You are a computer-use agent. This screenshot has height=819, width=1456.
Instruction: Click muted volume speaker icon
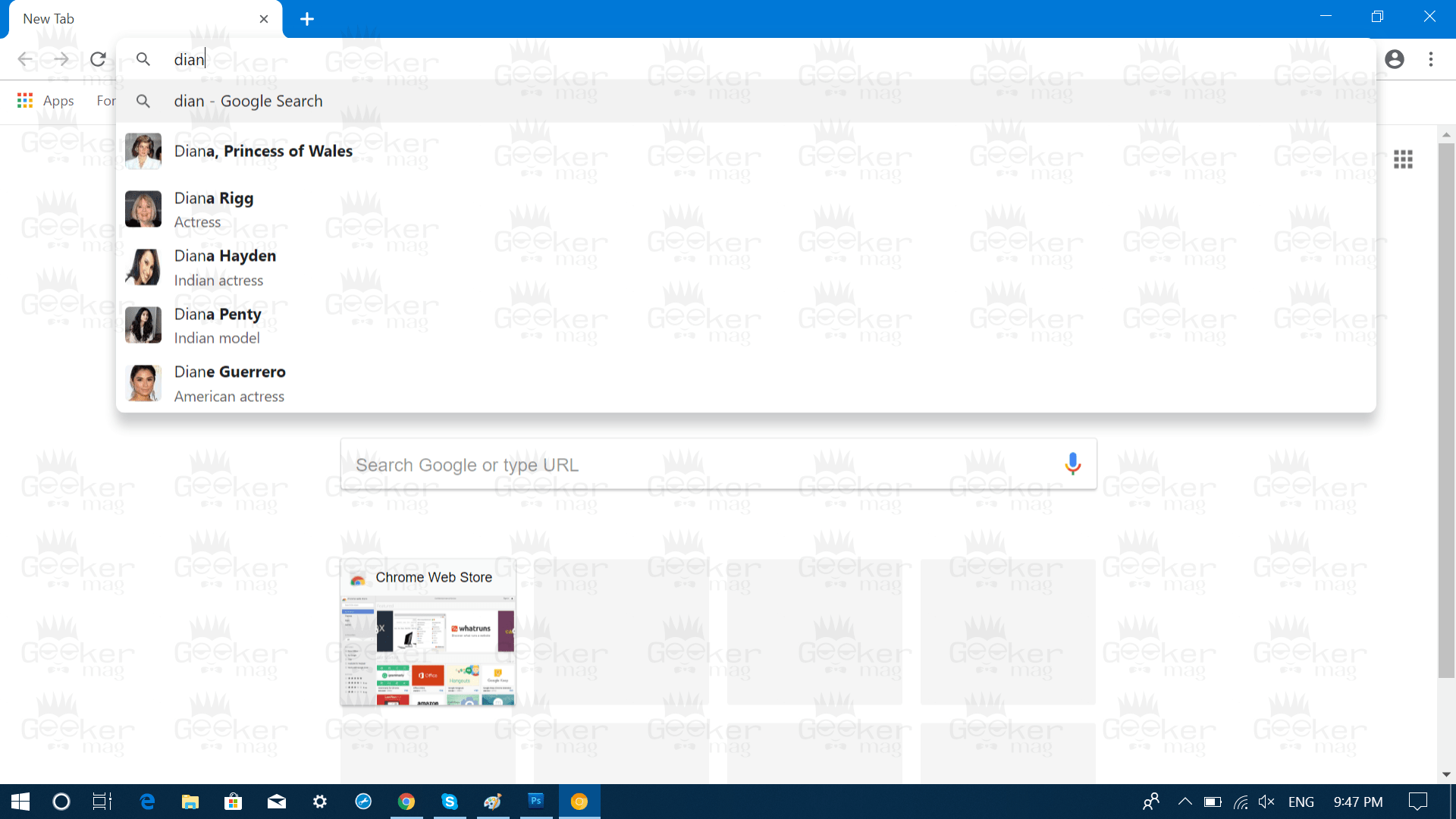[x=1266, y=802]
